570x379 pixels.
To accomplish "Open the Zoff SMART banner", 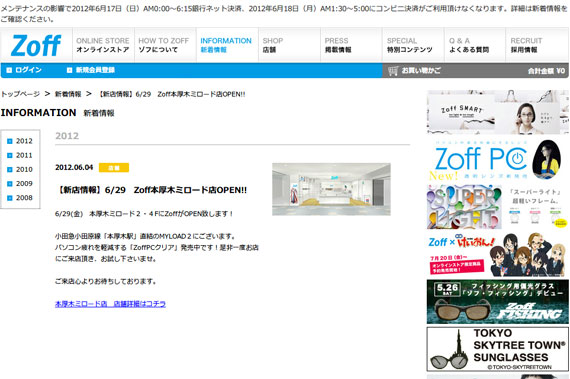I will (498, 112).
